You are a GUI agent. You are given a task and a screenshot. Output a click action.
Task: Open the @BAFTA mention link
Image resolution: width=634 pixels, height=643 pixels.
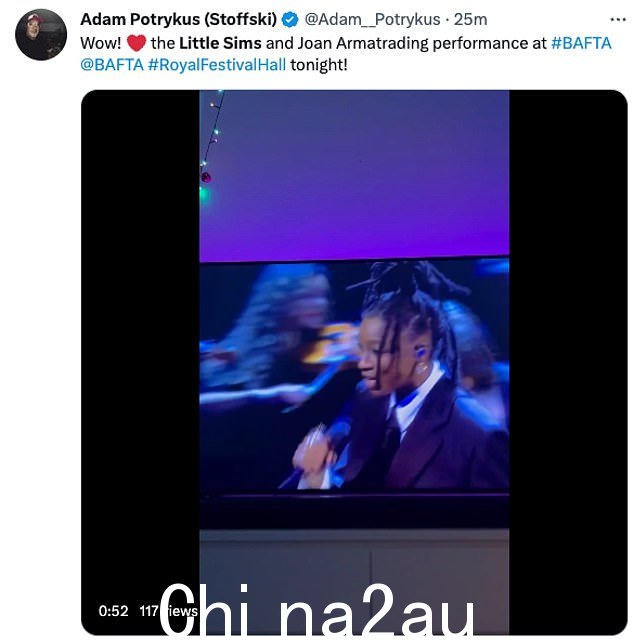[x=112, y=65]
